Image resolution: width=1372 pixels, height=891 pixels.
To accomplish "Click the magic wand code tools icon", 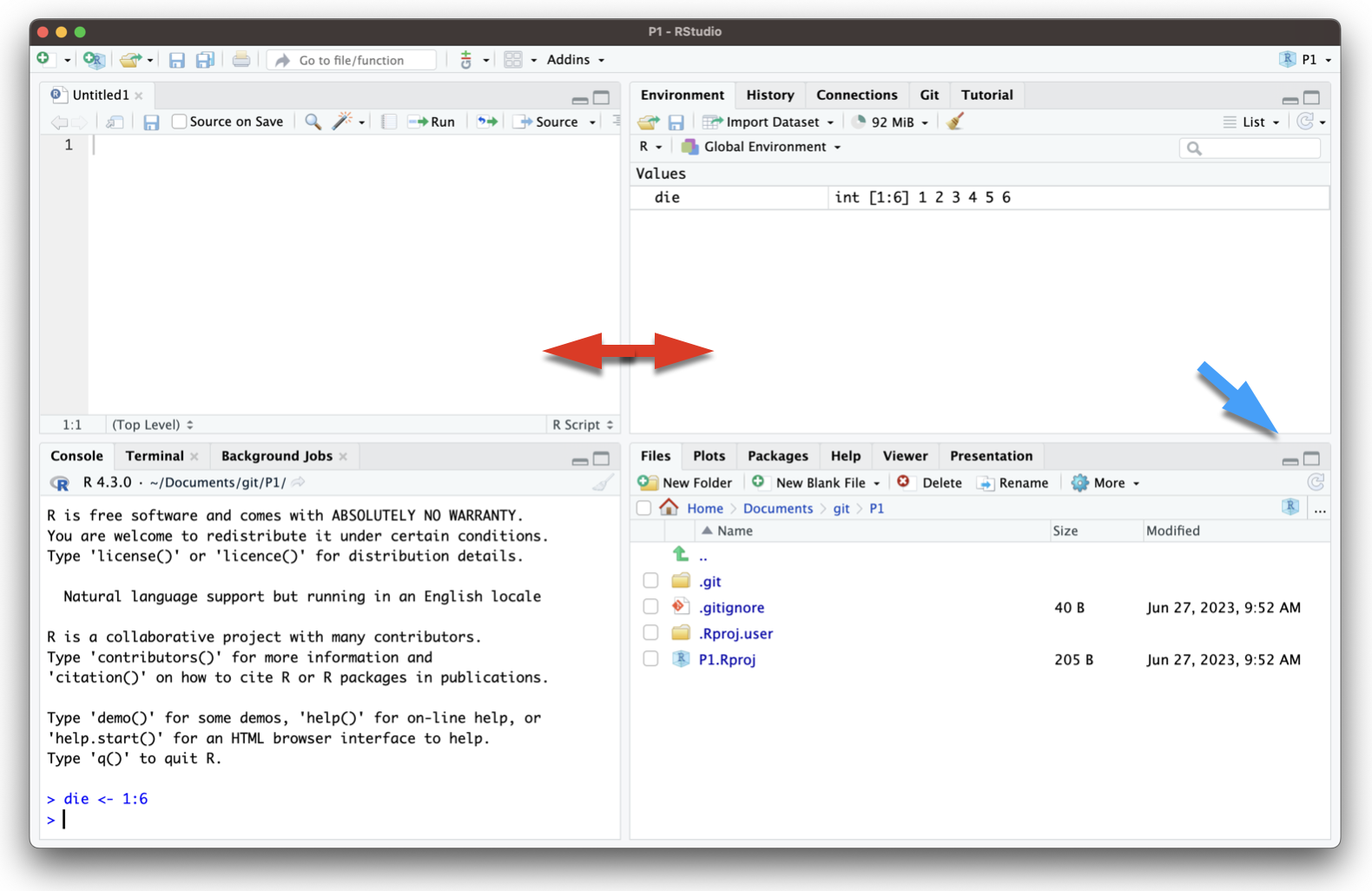I will pyautogui.click(x=343, y=122).
